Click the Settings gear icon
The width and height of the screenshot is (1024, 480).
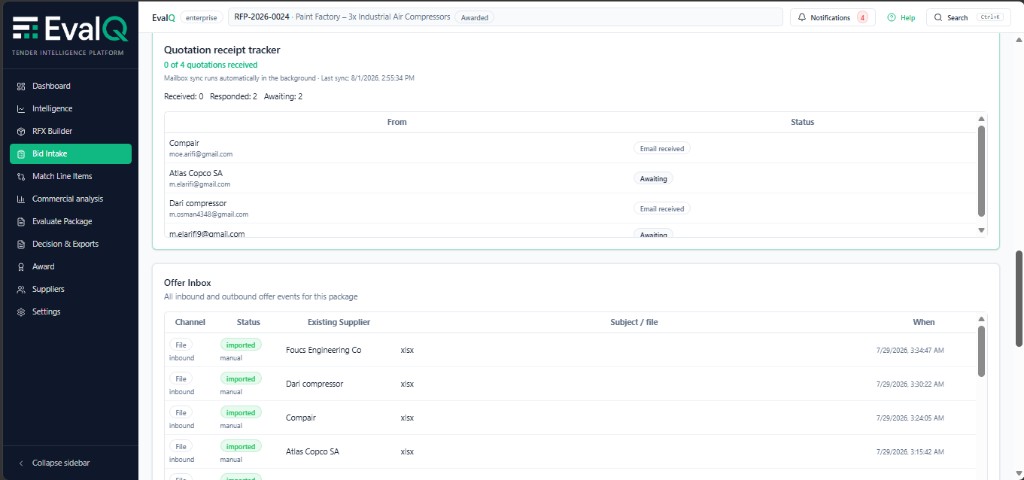tap(21, 312)
